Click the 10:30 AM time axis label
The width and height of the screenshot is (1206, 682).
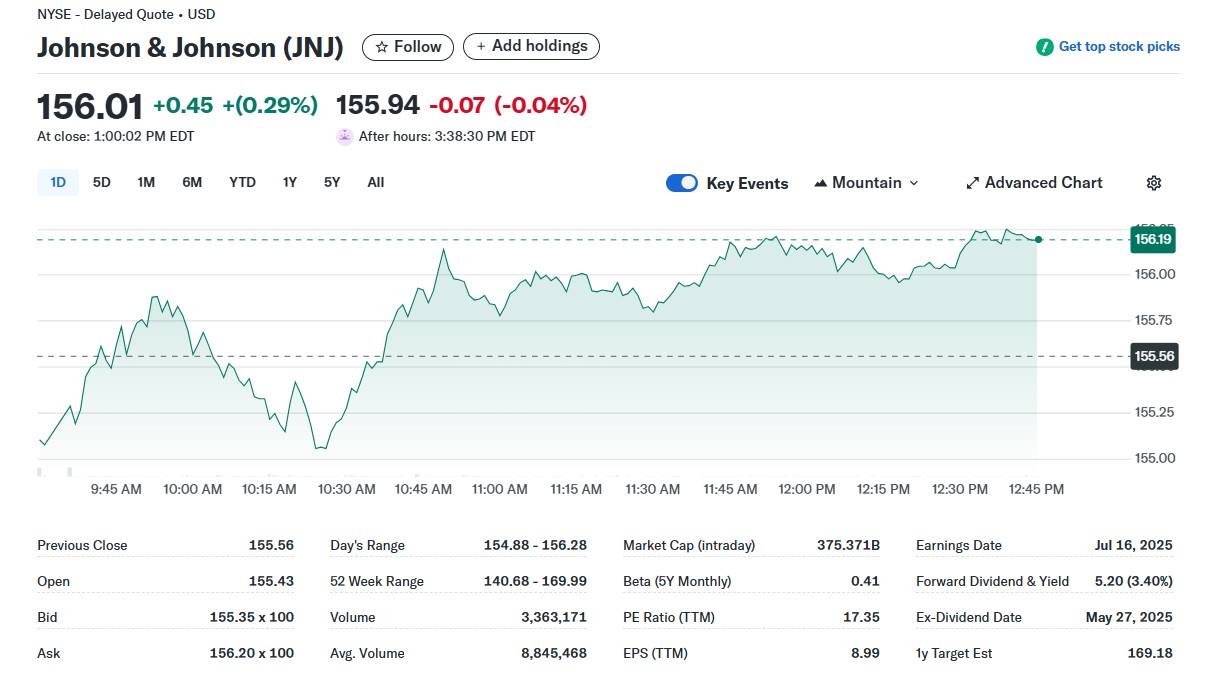tap(346, 489)
